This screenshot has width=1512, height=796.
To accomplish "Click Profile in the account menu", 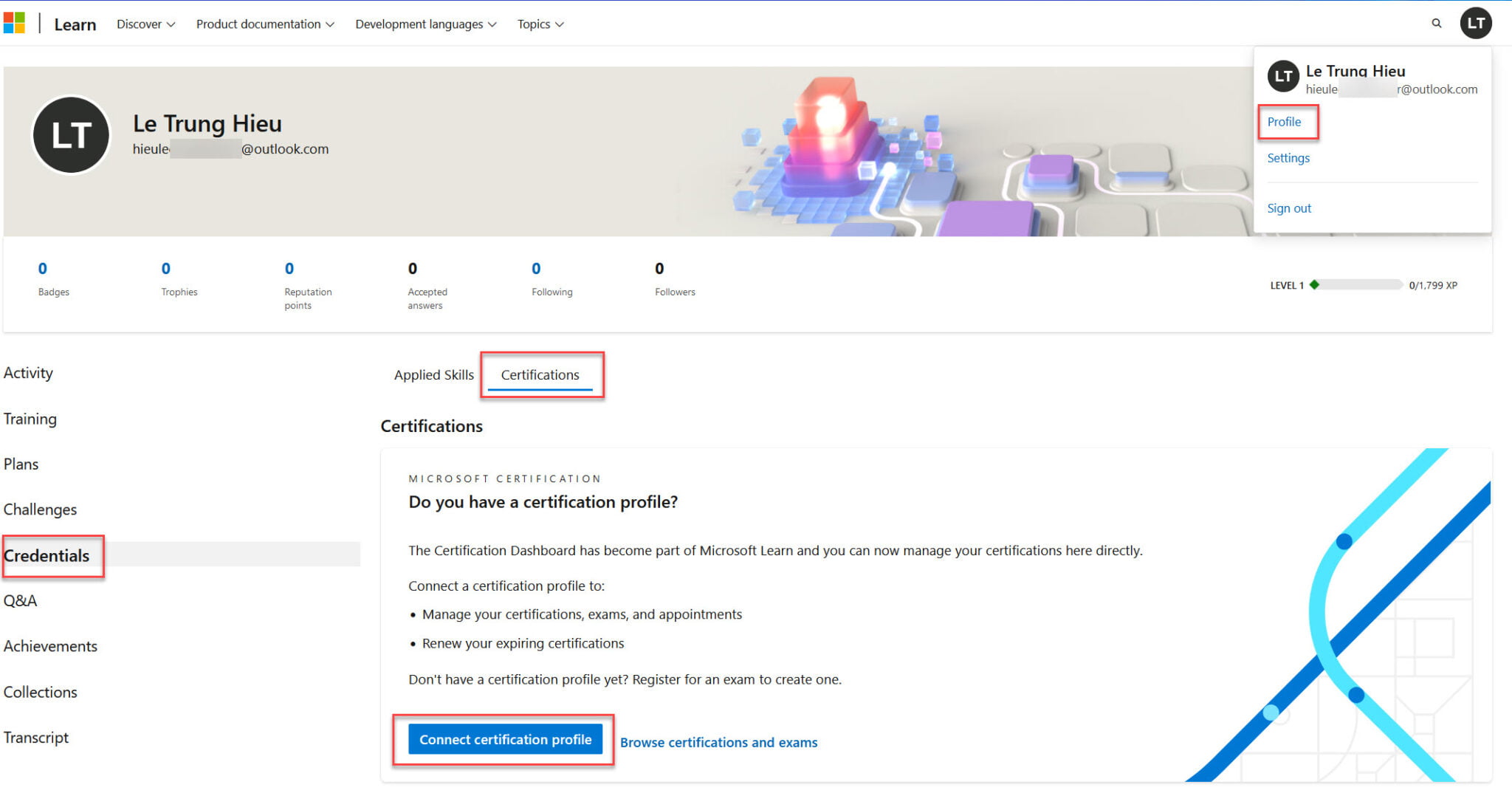I will click(x=1285, y=121).
